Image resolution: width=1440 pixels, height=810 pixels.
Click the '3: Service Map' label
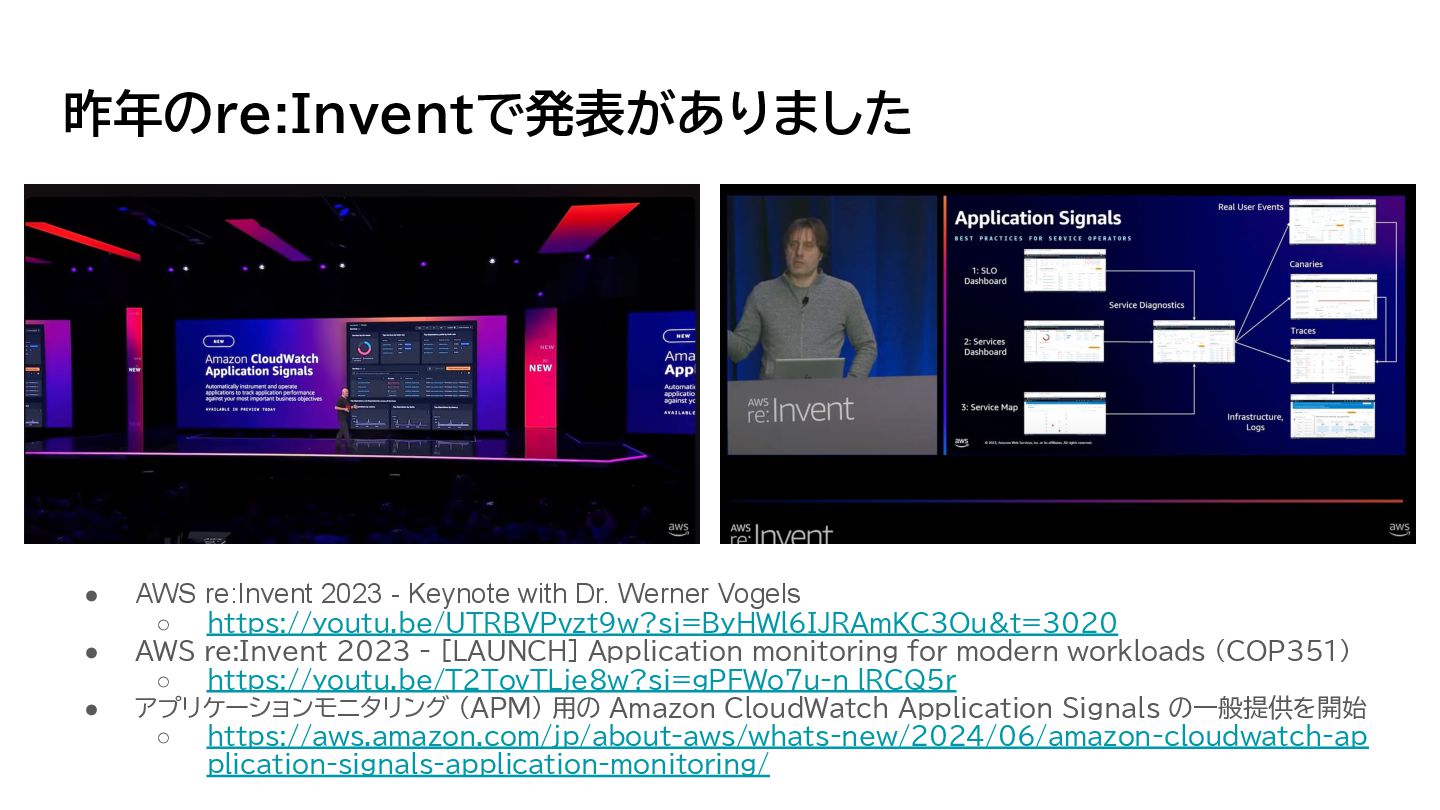988,407
